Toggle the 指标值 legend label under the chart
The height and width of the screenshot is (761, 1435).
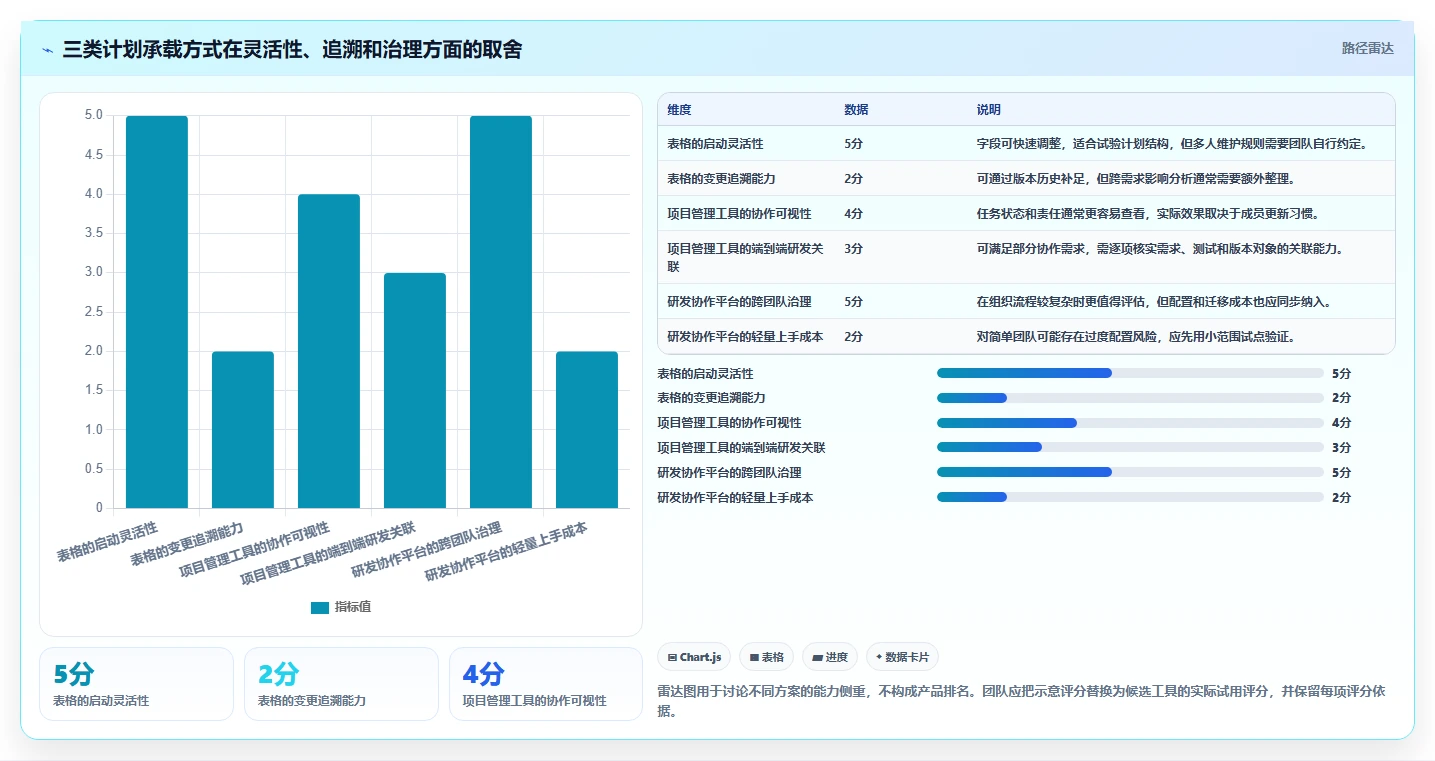coord(353,607)
